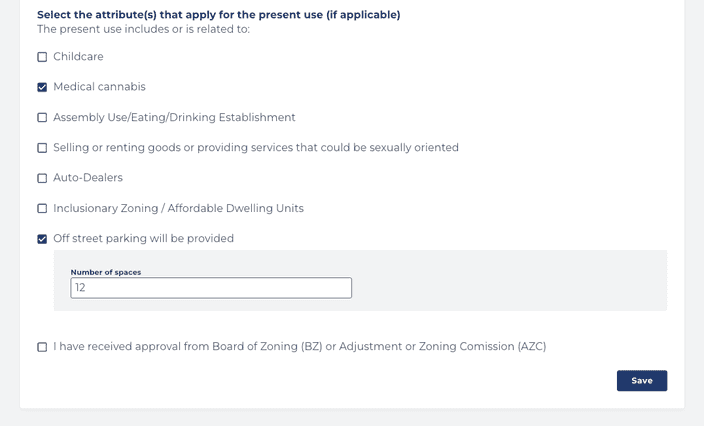Select the Auto-Dealers checkbox

point(42,178)
